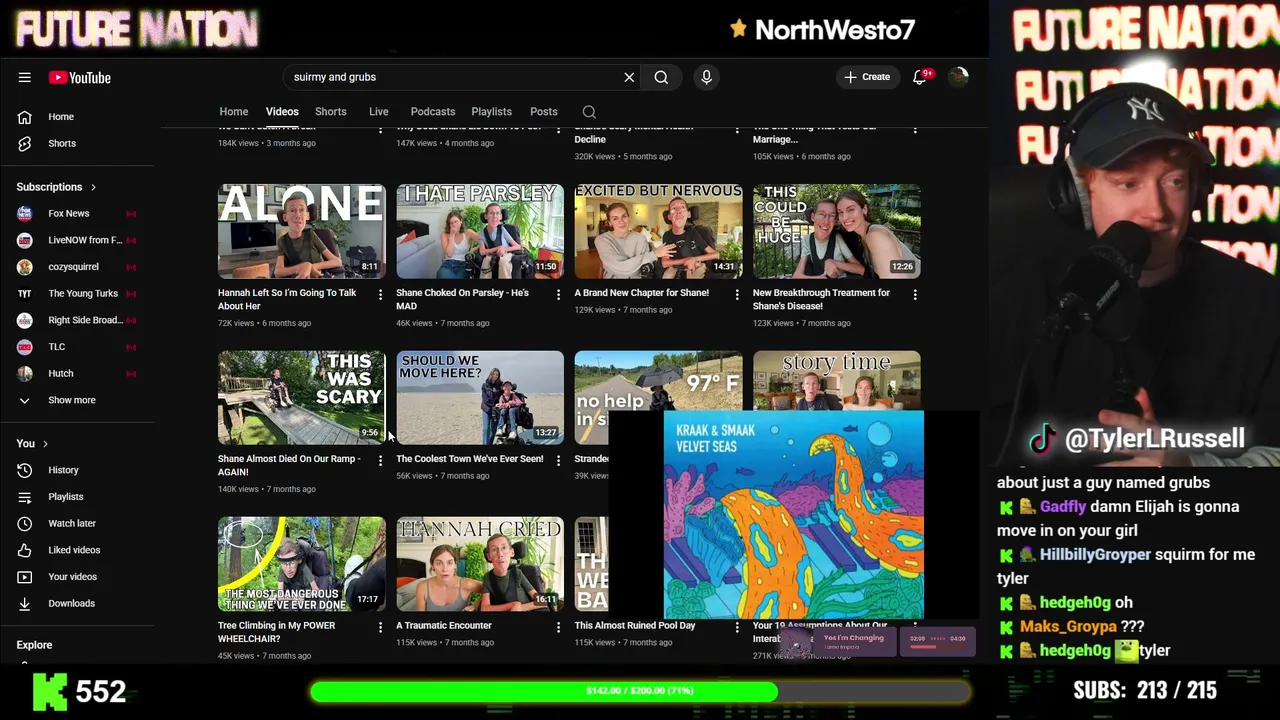The height and width of the screenshot is (720, 1280).
Task: Expand the Subscriptions section chevron
Action: point(93,187)
